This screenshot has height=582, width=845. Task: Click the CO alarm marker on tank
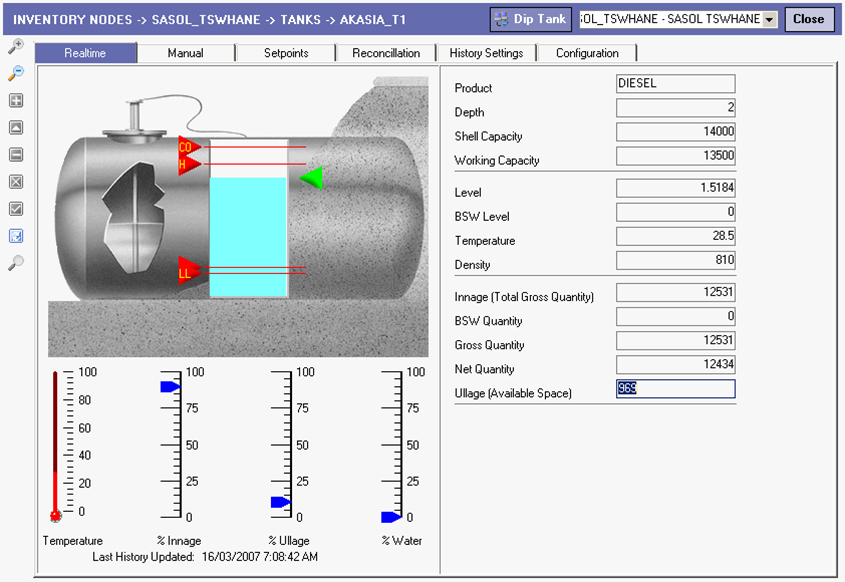point(189,147)
